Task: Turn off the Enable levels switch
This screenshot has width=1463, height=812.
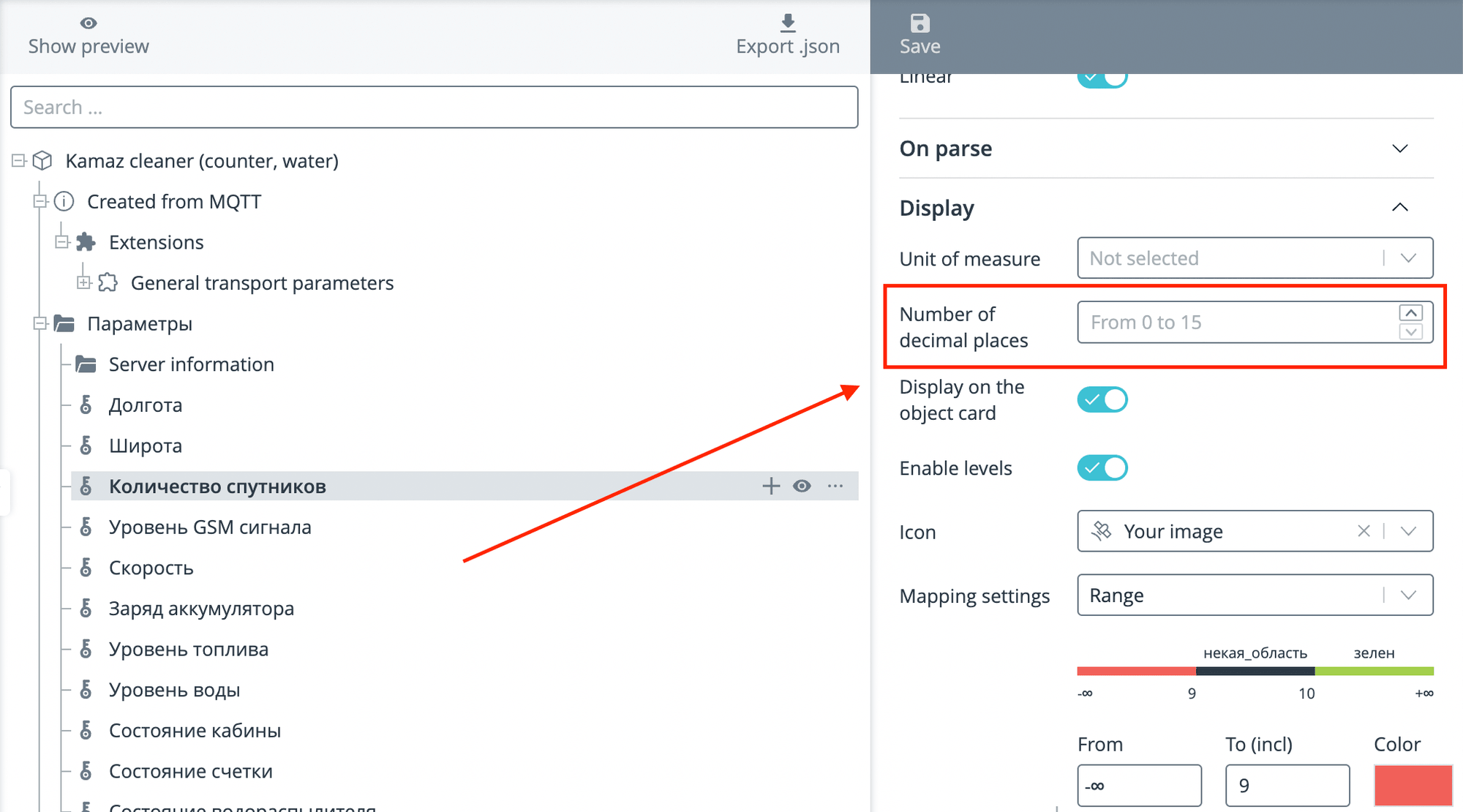Action: click(x=1102, y=467)
